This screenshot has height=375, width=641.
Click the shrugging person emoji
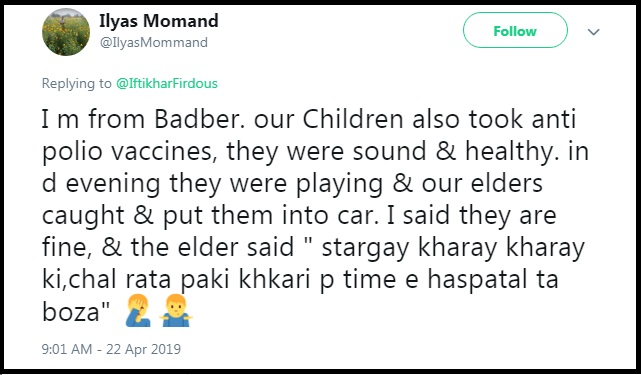[177, 311]
